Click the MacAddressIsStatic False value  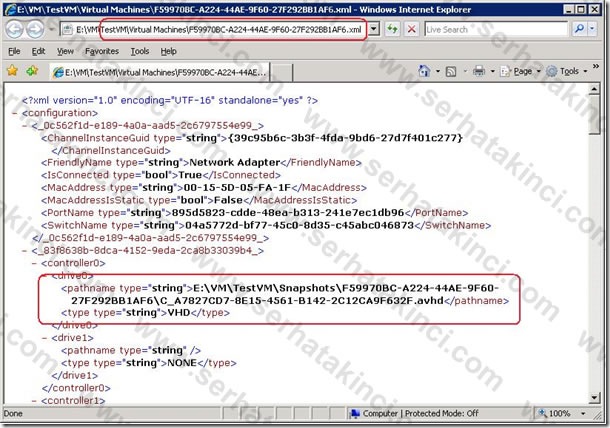coord(228,200)
